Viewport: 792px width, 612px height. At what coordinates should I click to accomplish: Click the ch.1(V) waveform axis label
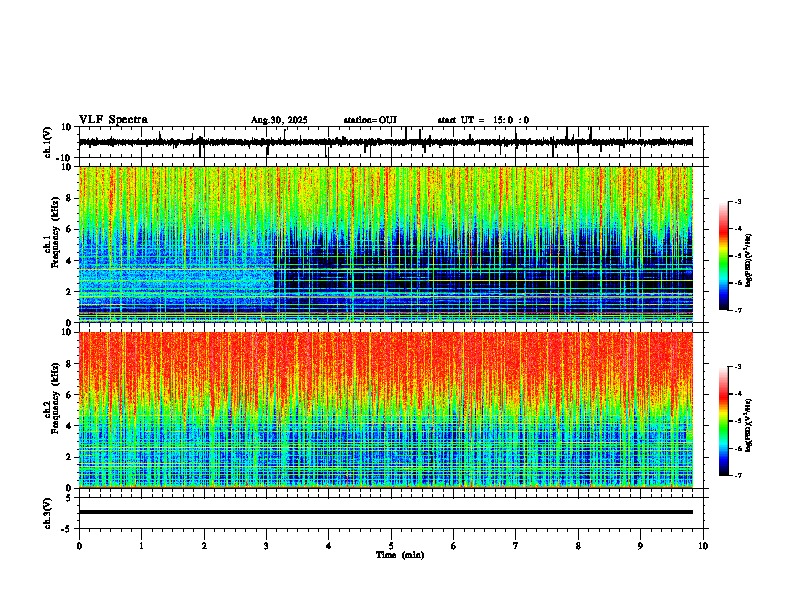click(x=48, y=142)
